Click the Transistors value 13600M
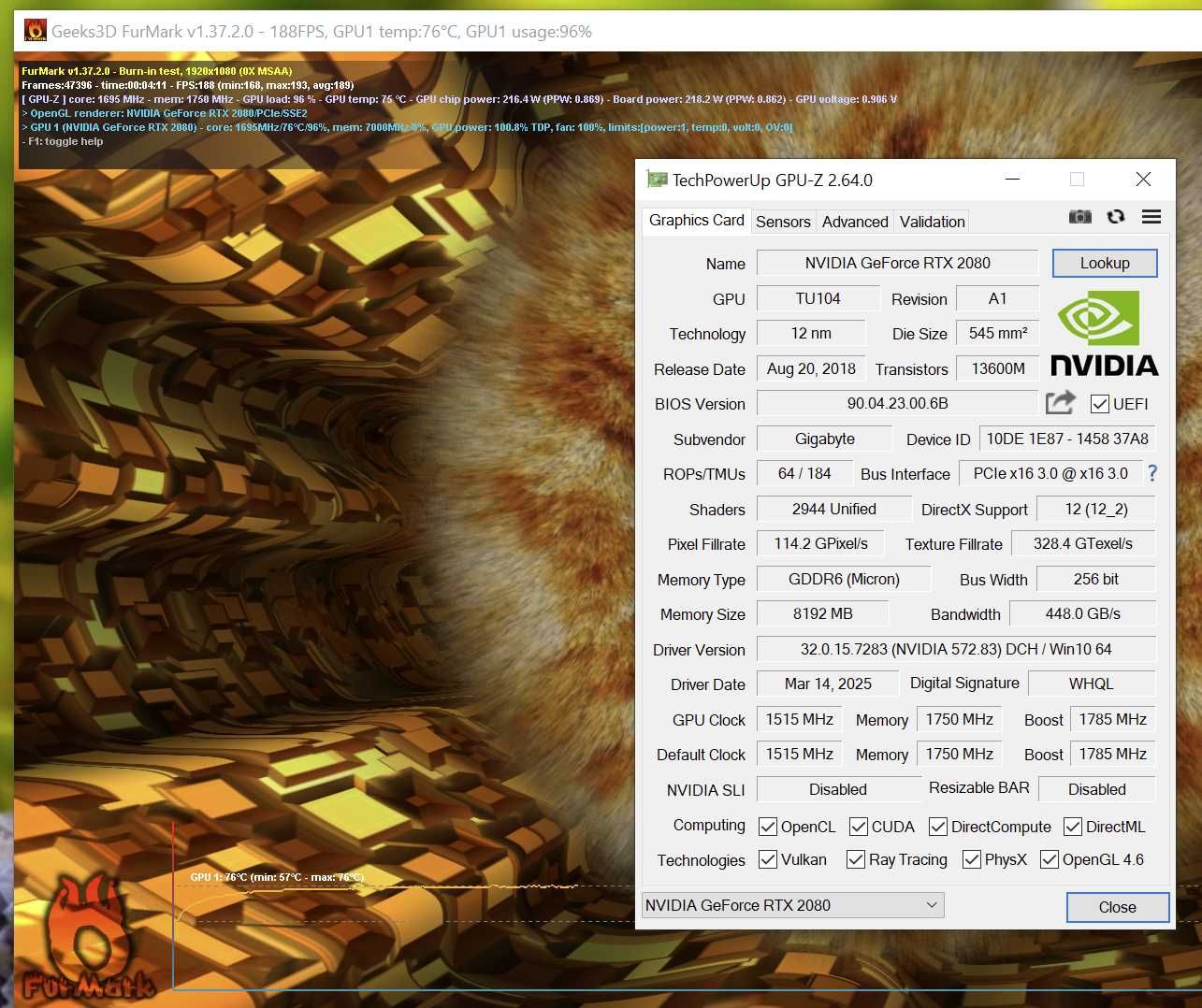Screen dimensions: 1202x1008 point(997,368)
